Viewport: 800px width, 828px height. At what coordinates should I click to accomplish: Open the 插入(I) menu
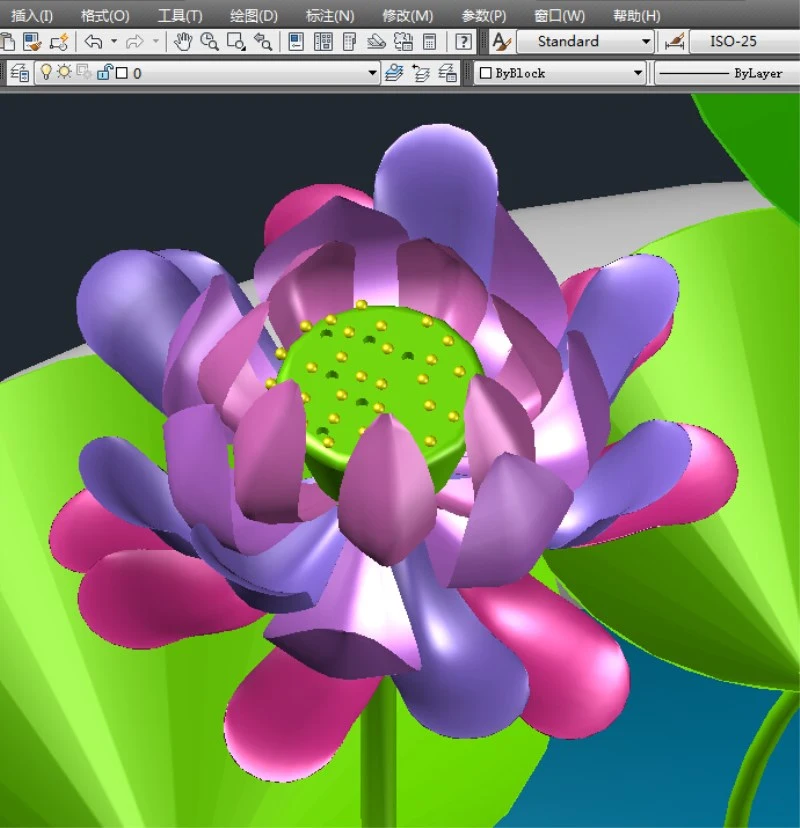32,16
